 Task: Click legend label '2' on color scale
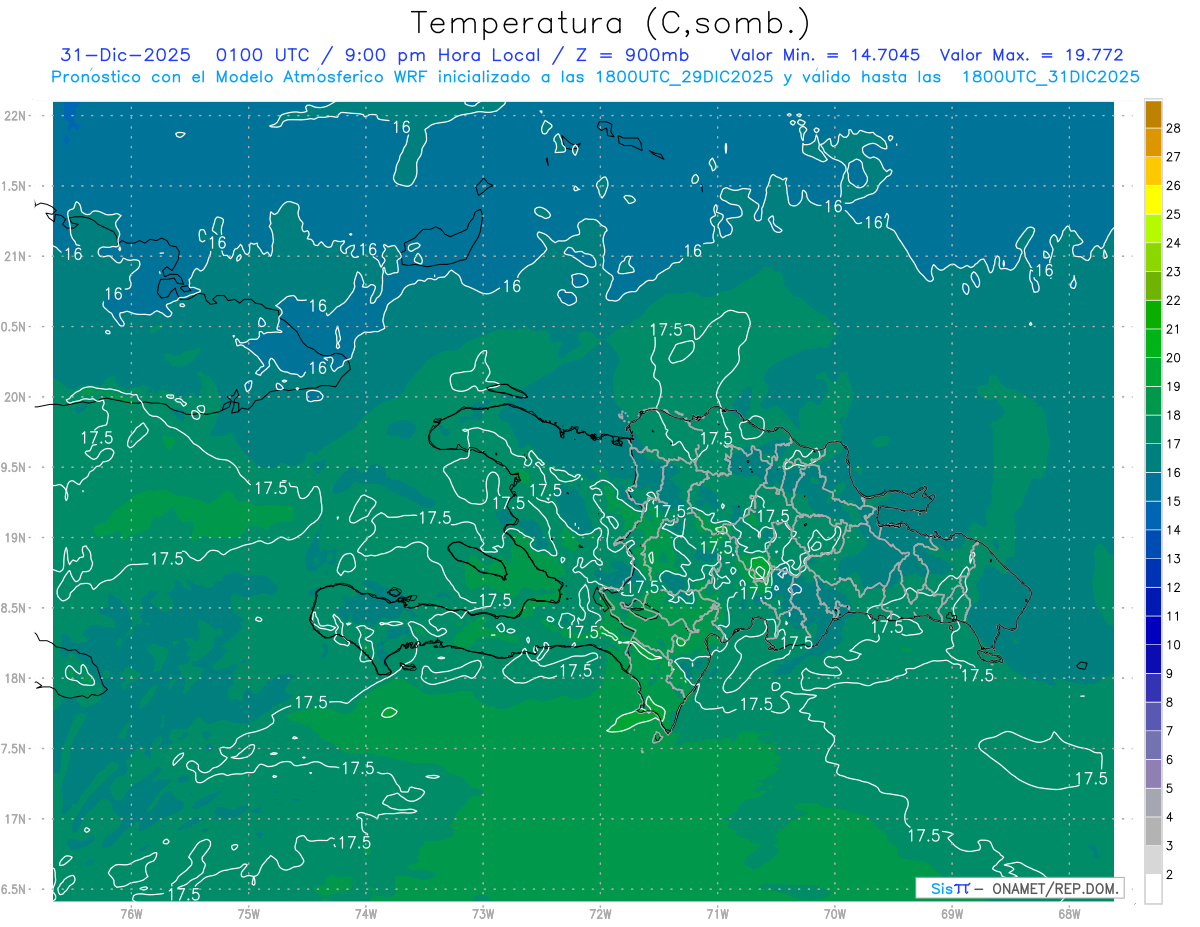click(1171, 875)
